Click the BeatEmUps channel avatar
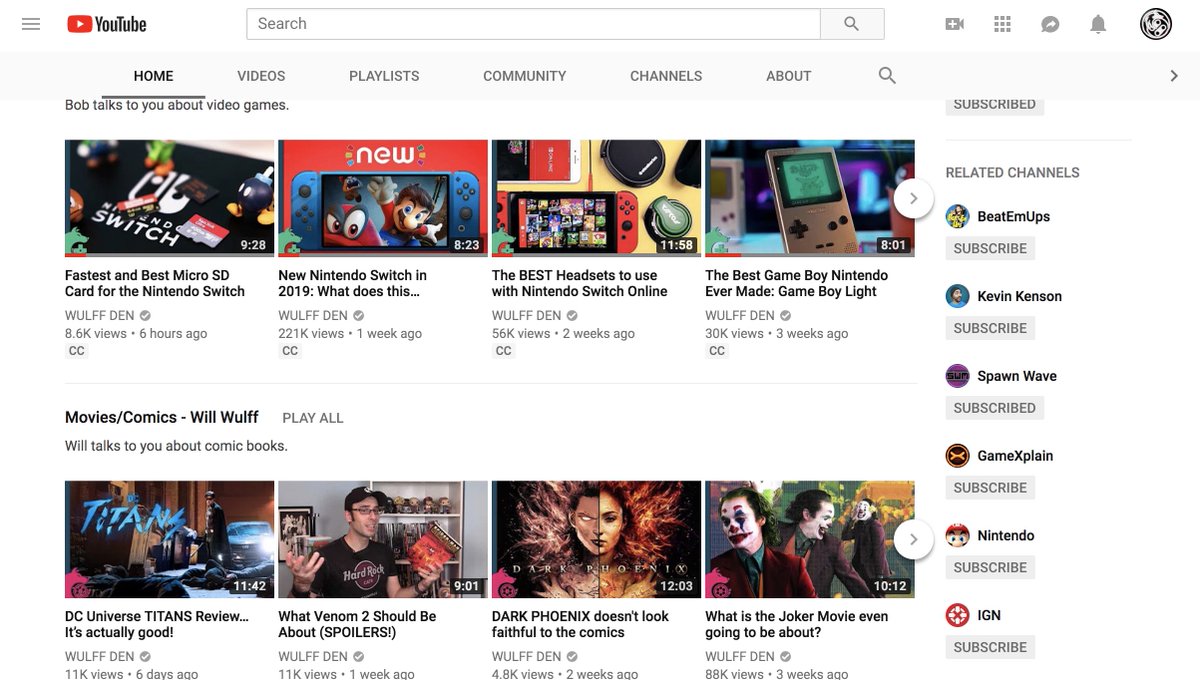Image resolution: width=1200 pixels, height=680 pixels. [x=958, y=216]
